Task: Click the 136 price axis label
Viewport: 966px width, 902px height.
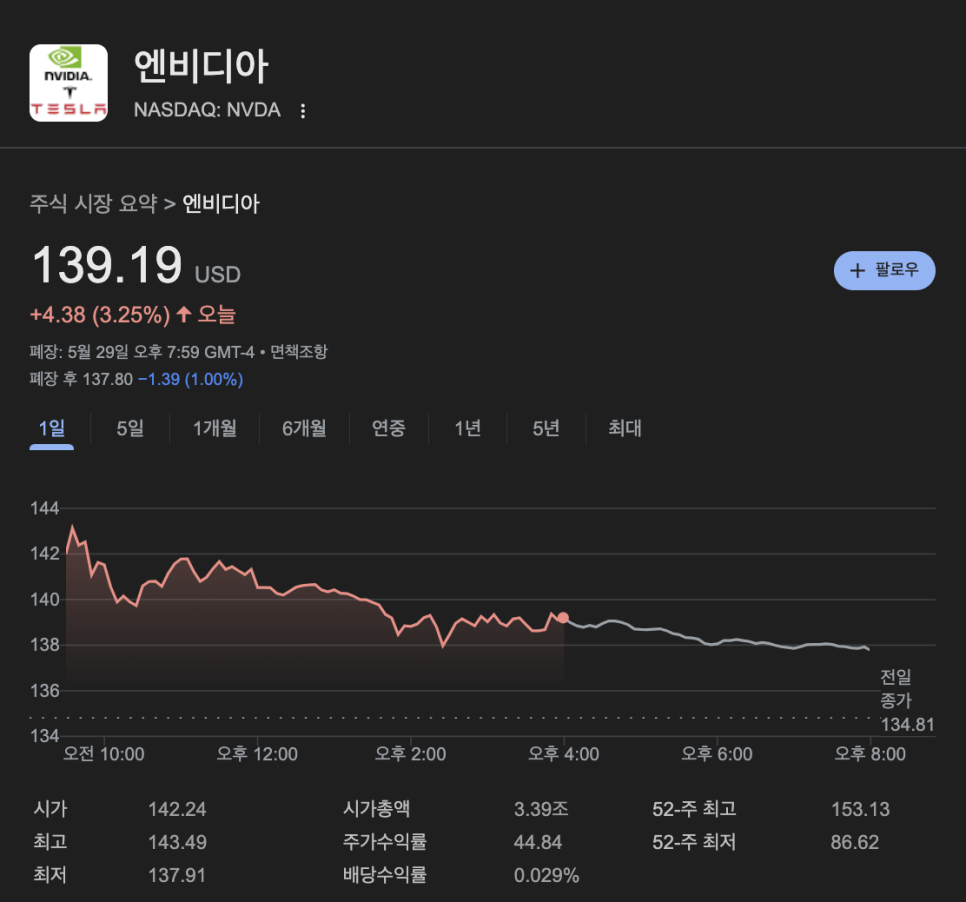Action: click(44, 691)
